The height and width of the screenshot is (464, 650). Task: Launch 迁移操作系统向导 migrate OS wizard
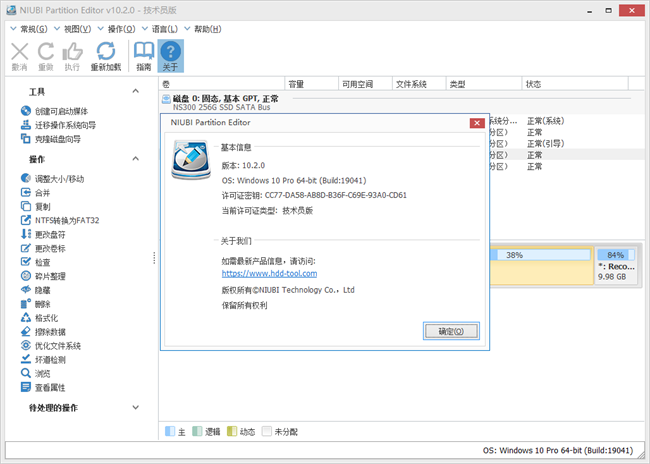pos(58,125)
